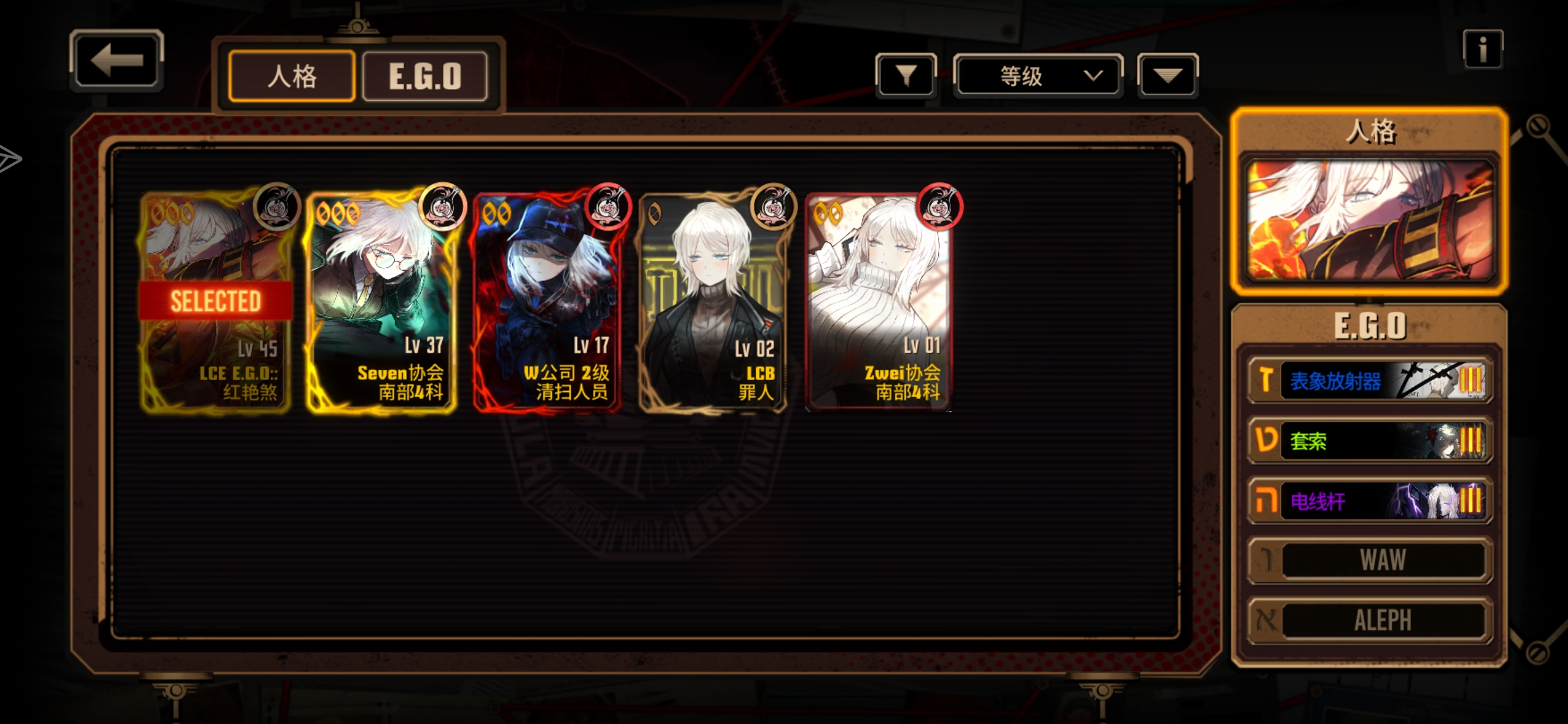Choose the Lv 01 Zwei协会 南部4科 card
This screenshot has width=1568, height=724.
pos(878,302)
